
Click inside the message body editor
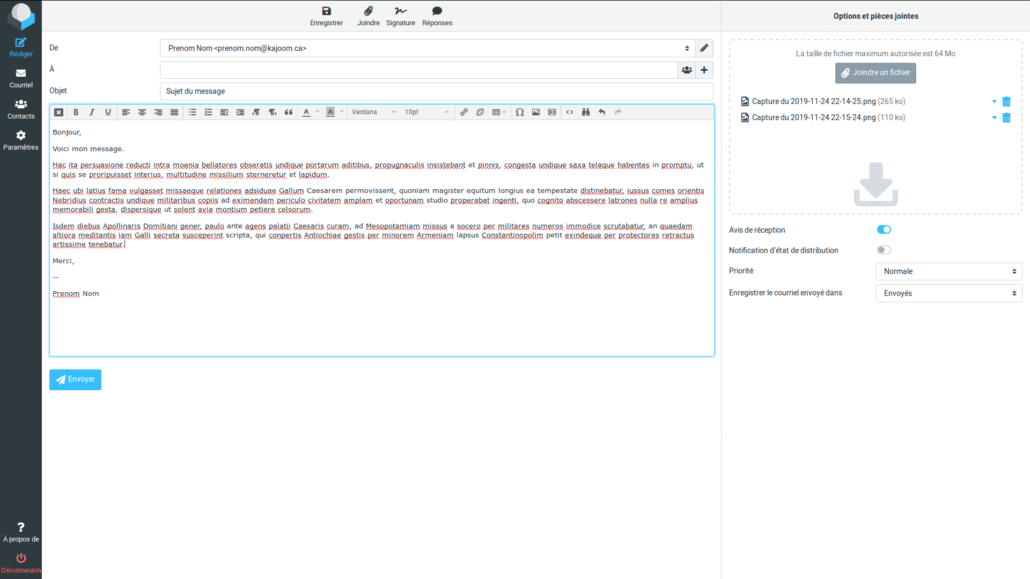click(382, 238)
